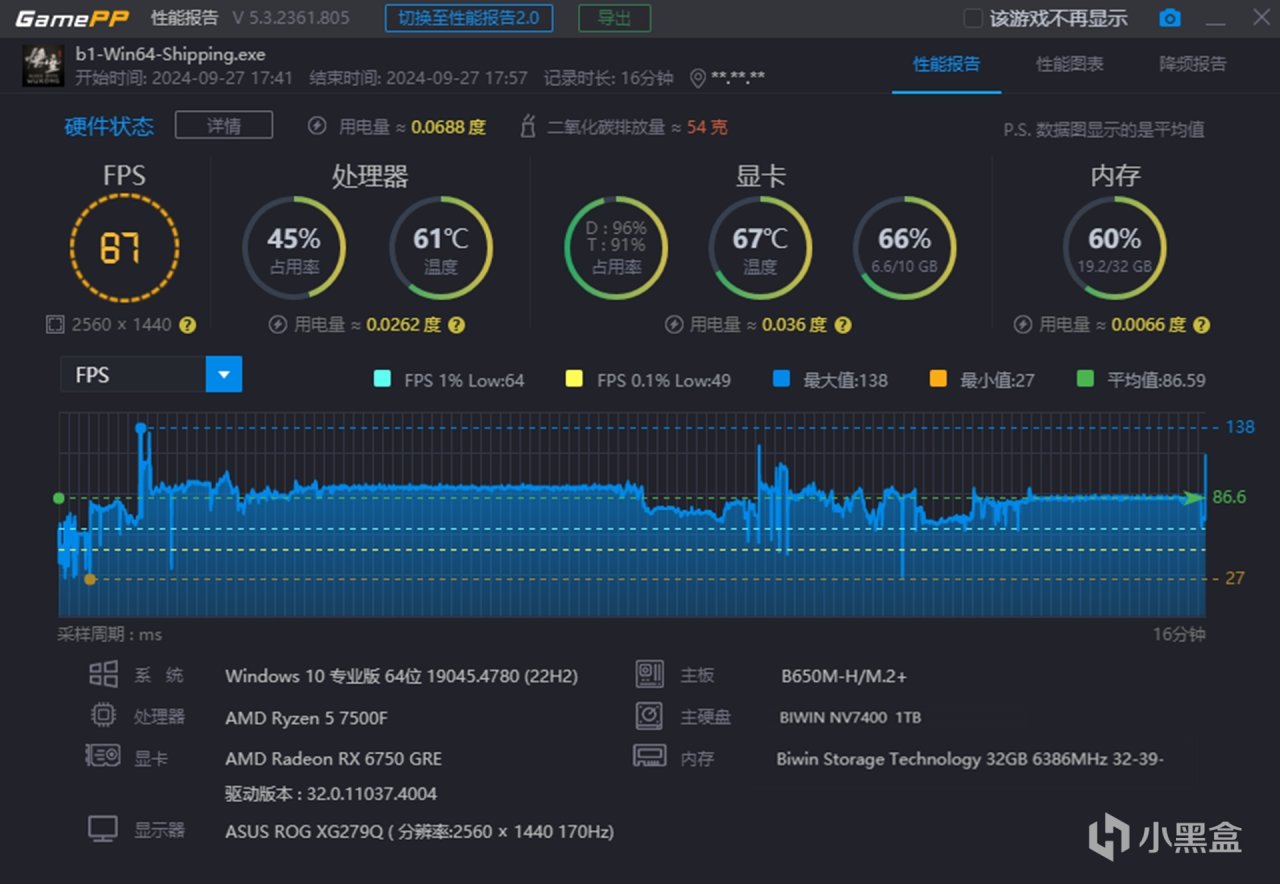Click the Biwin Storage Technology 32GB memory text

[x=970, y=759]
